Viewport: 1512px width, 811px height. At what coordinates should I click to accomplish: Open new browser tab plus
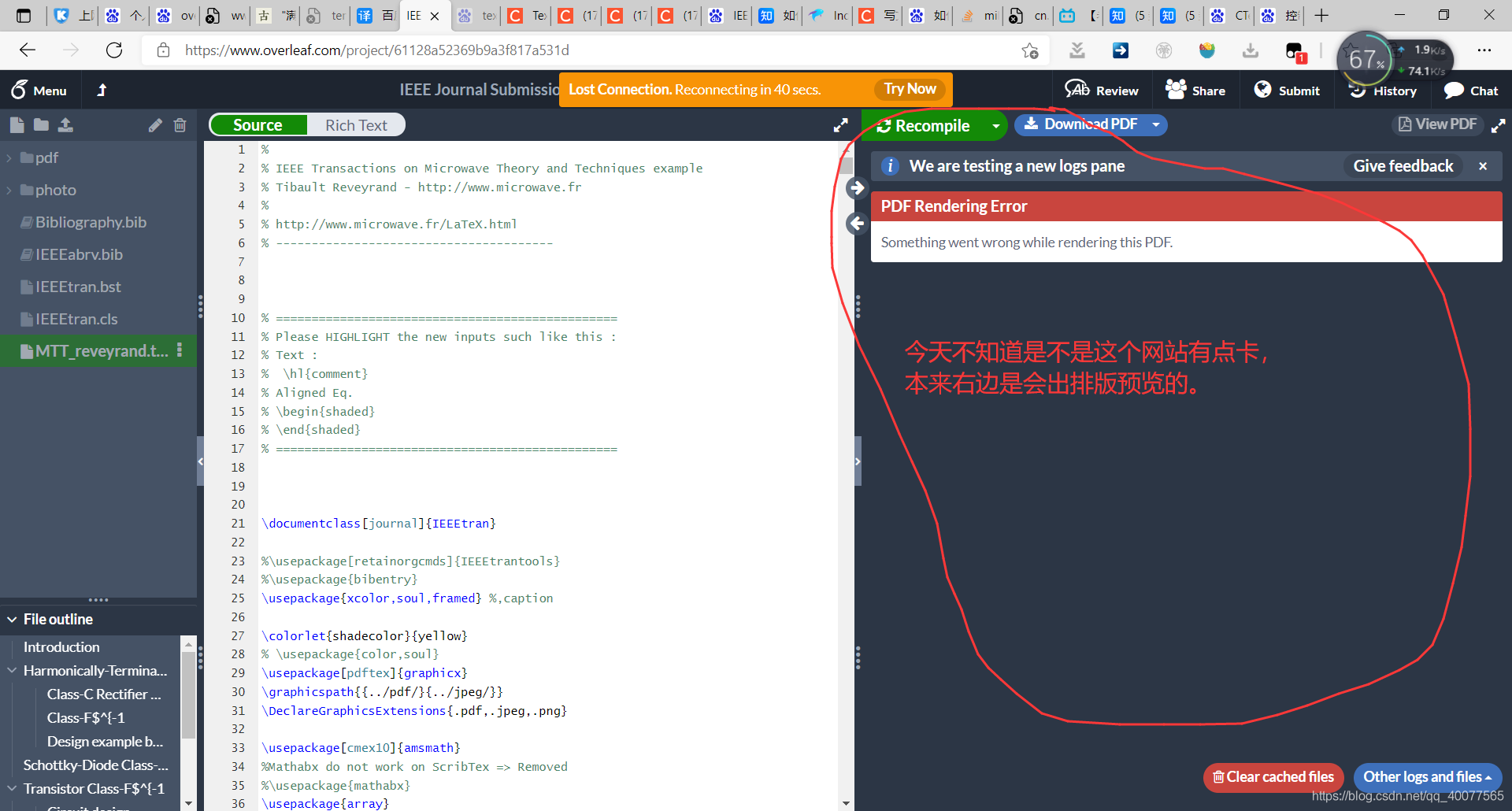pyautogui.click(x=1321, y=15)
